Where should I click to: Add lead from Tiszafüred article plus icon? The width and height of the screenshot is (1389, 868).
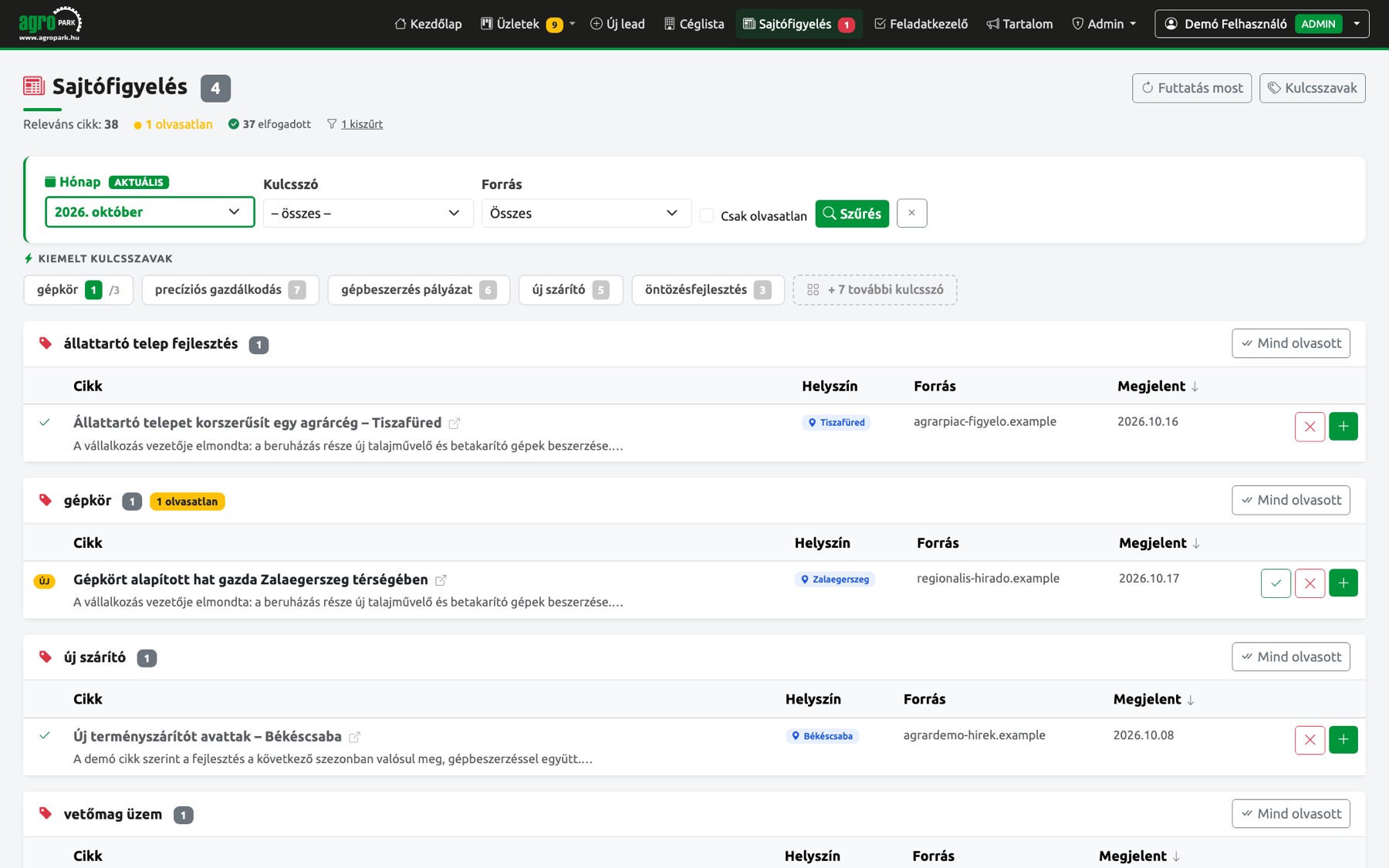click(x=1343, y=427)
